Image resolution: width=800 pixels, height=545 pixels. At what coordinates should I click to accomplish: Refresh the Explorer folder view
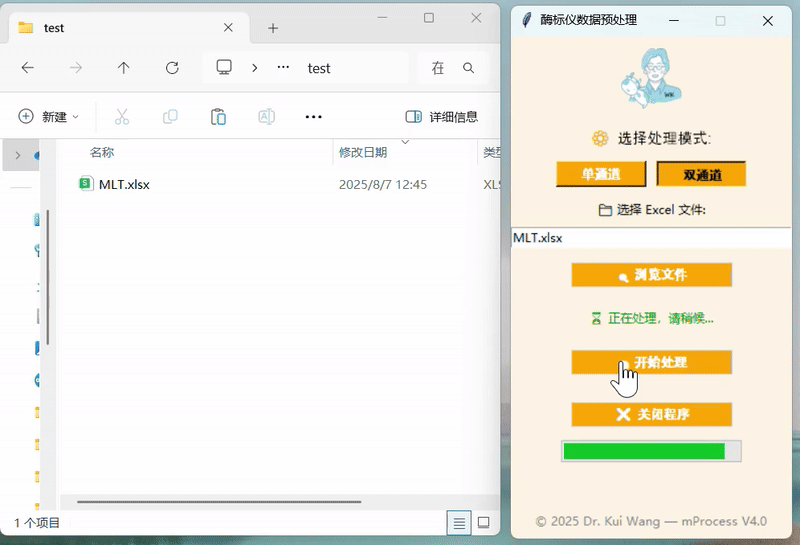pos(172,68)
